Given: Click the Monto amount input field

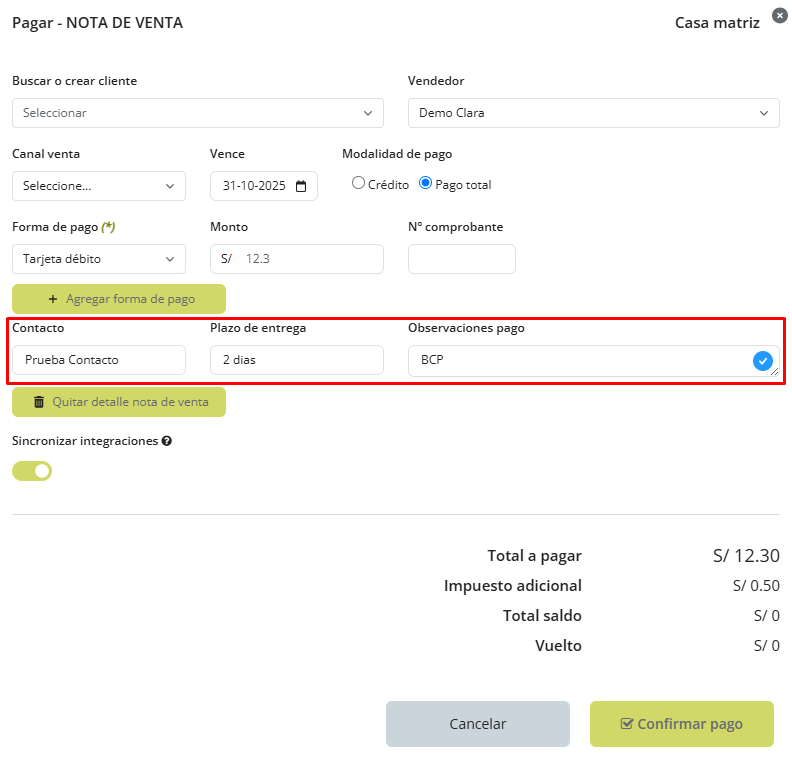Looking at the screenshot, I should point(310,259).
